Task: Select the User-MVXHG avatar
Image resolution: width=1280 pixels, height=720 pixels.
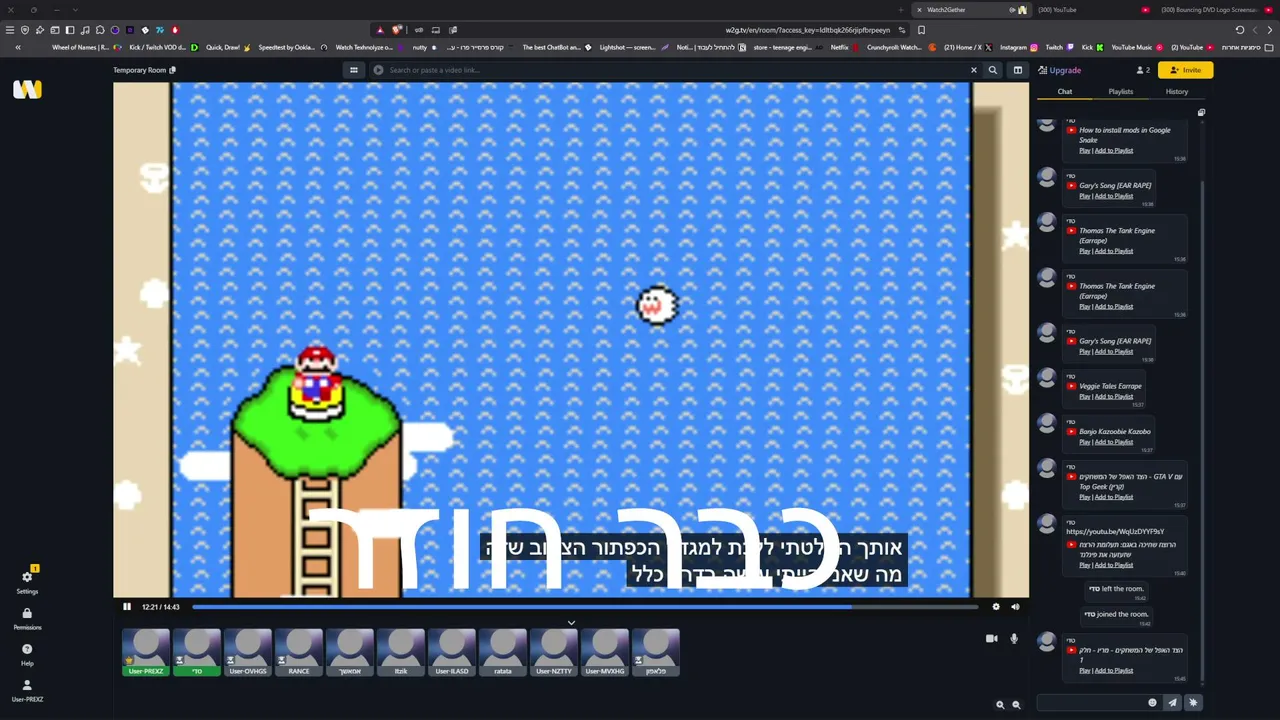Action: pos(605,652)
